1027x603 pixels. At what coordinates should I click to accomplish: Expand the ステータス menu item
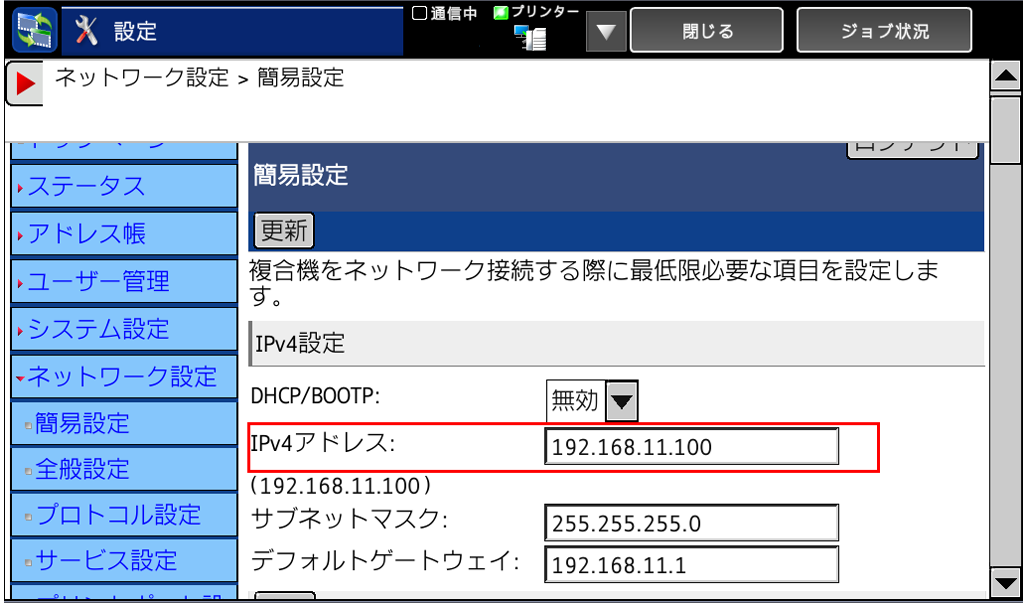click(x=86, y=186)
